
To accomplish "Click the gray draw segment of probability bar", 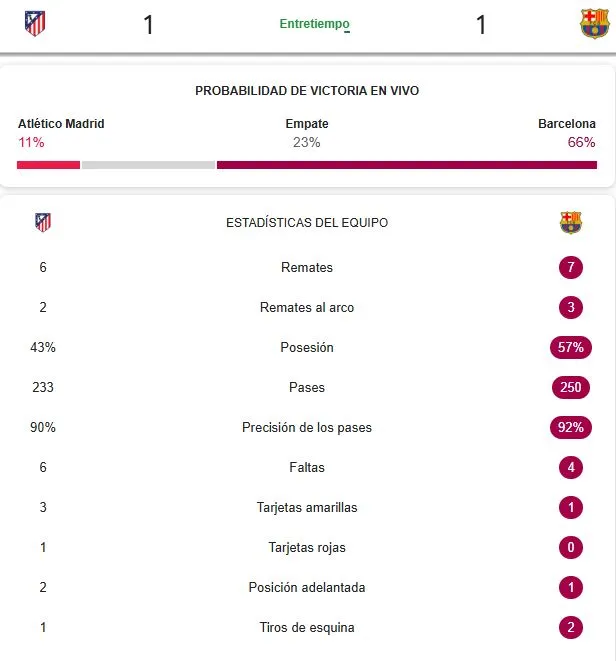I will (x=148, y=165).
